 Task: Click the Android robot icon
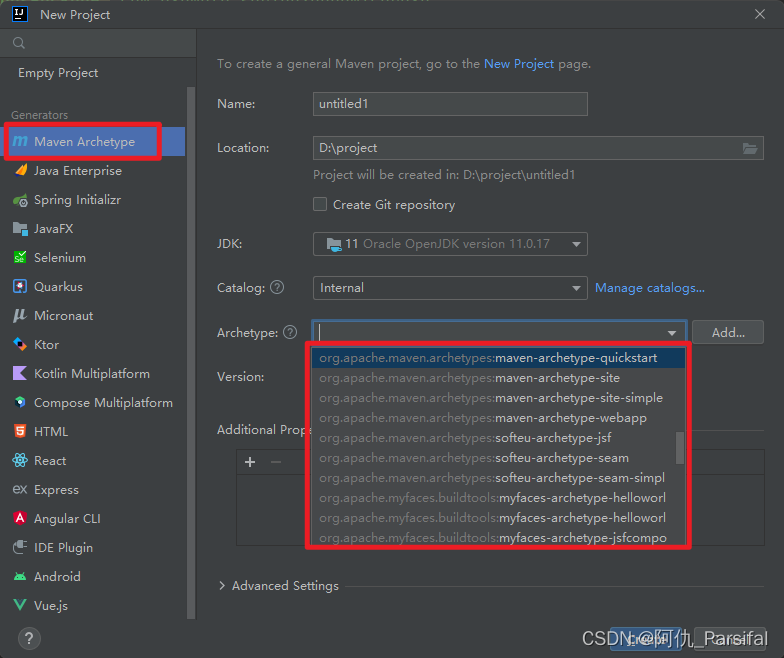[20, 576]
